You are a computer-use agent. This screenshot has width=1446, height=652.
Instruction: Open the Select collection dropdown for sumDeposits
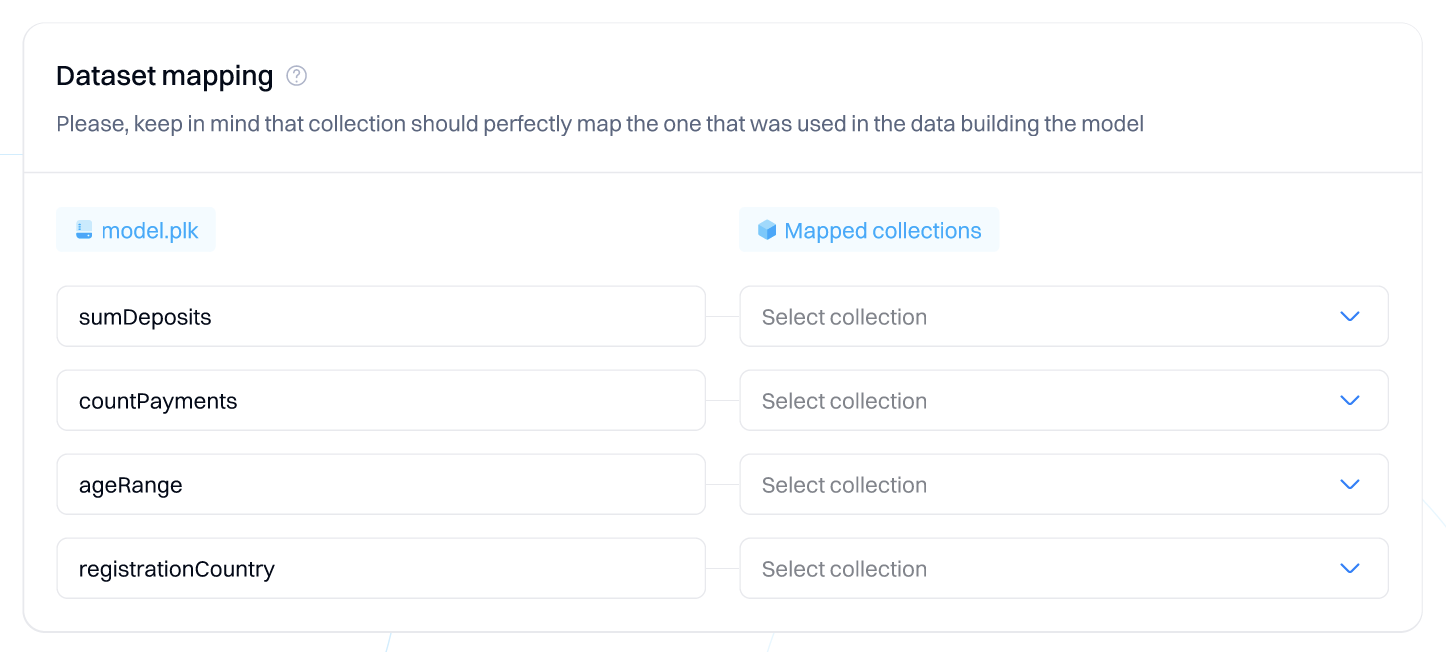click(x=1040, y=317)
